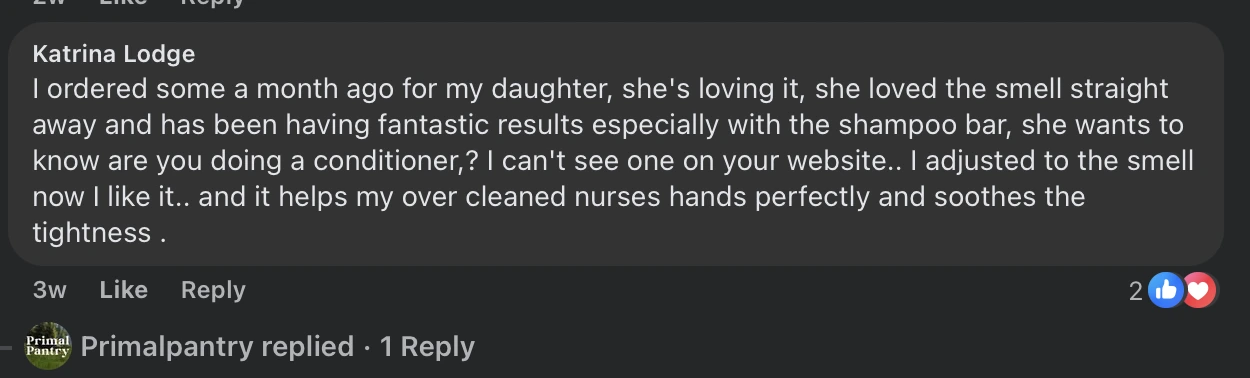Screen dimensions: 1250x378
Task: Expand the 1 Reply text
Action: 427,347
